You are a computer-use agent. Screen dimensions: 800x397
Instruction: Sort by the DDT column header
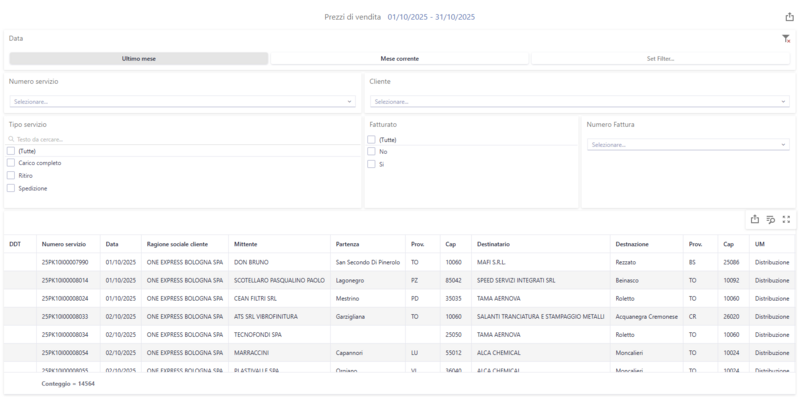20,244
